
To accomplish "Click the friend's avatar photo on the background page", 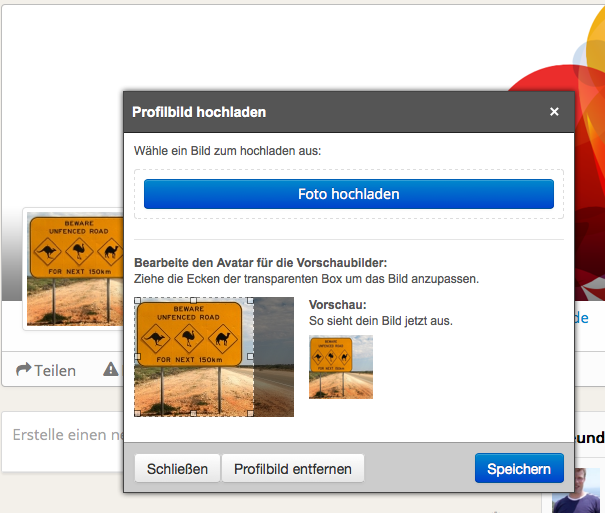I will [576, 491].
